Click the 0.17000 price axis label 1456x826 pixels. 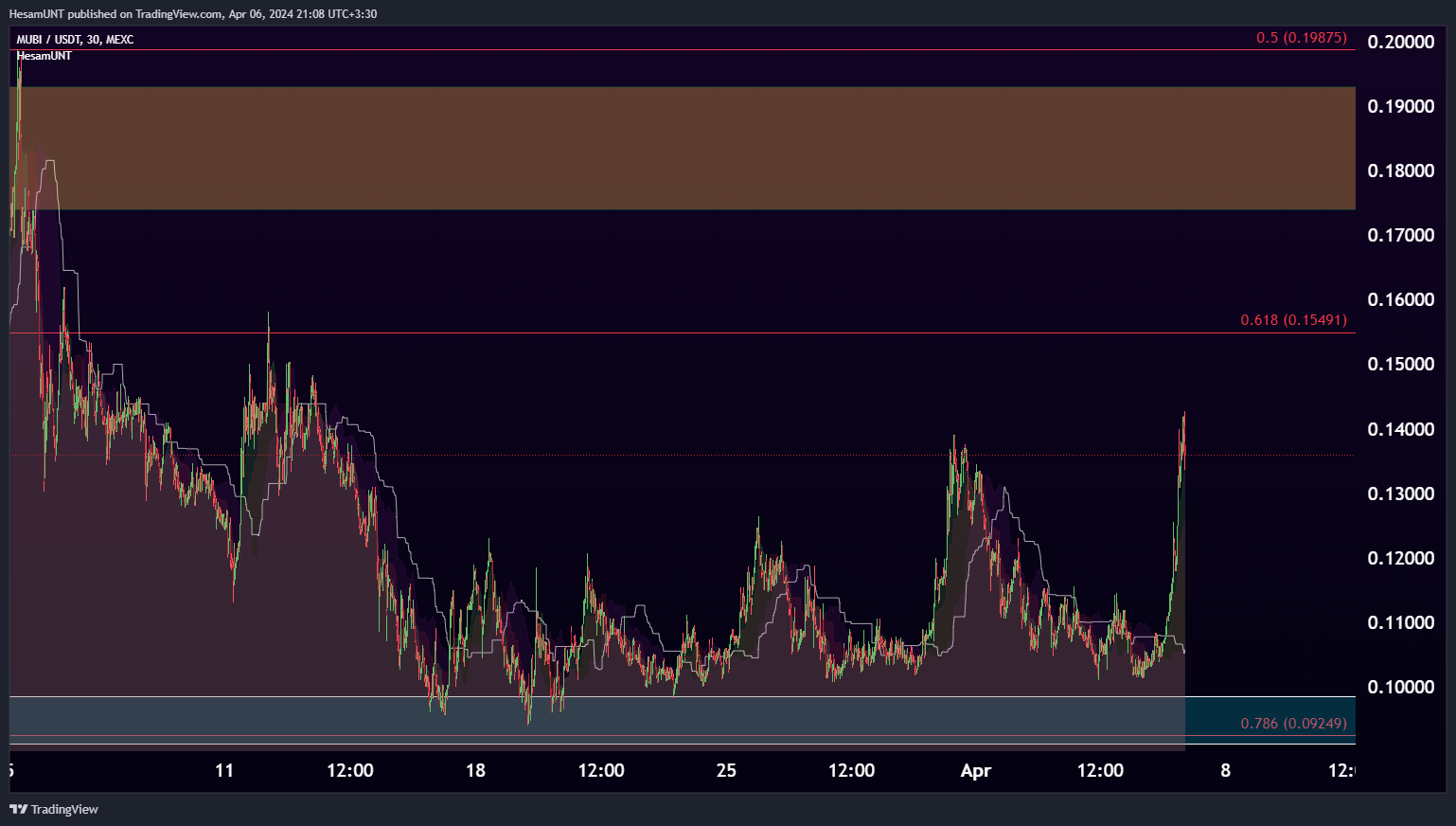pyautogui.click(x=1401, y=235)
